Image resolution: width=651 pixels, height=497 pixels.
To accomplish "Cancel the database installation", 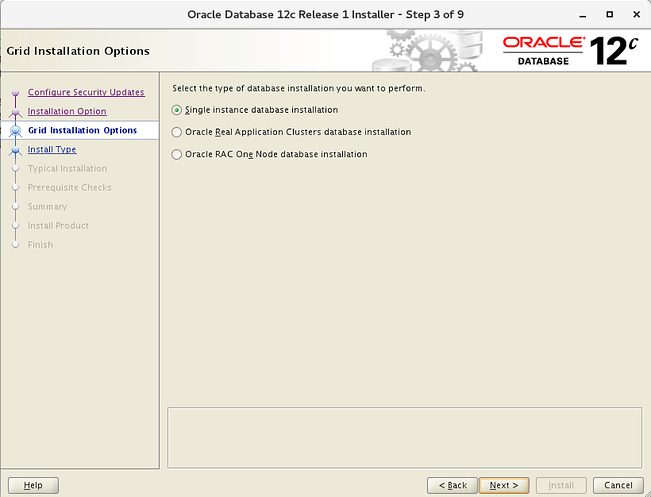I will click(612, 485).
